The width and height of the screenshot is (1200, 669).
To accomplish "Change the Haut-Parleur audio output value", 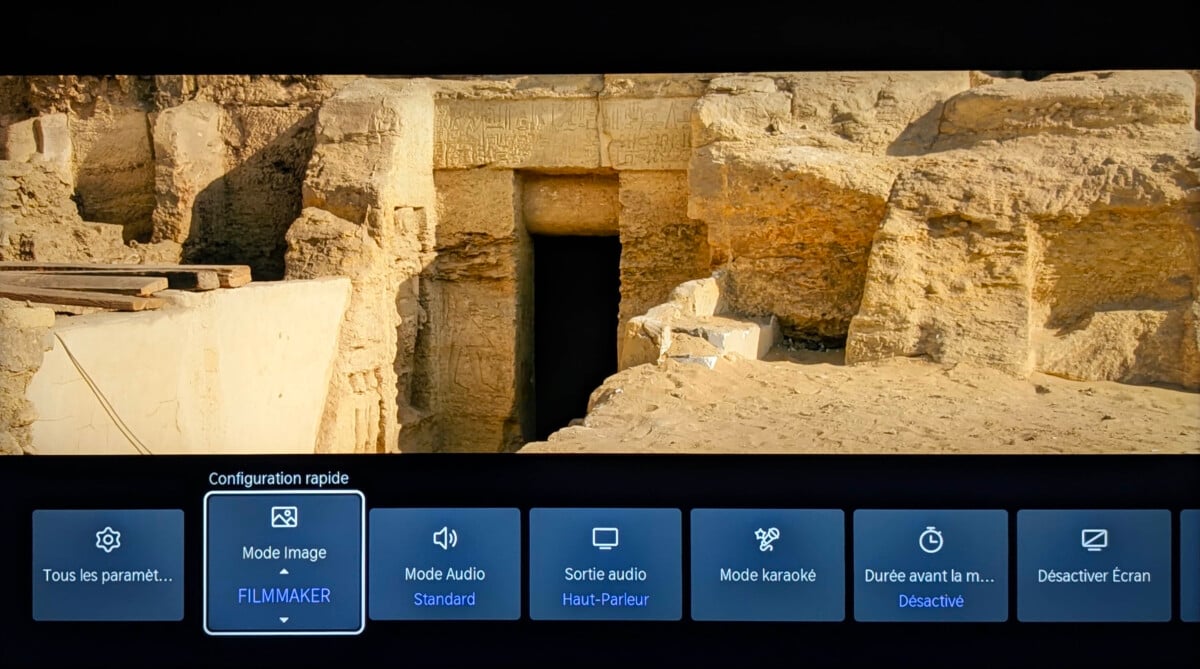I will [x=605, y=599].
